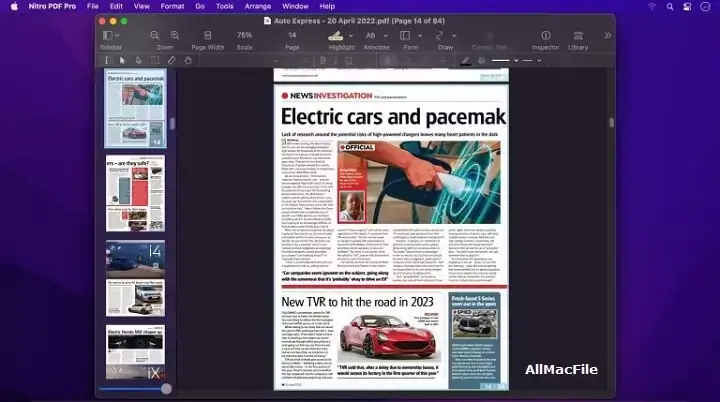Click the 'Electric cars and pacemak' headline
The image size is (720, 402).
(393, 117)
